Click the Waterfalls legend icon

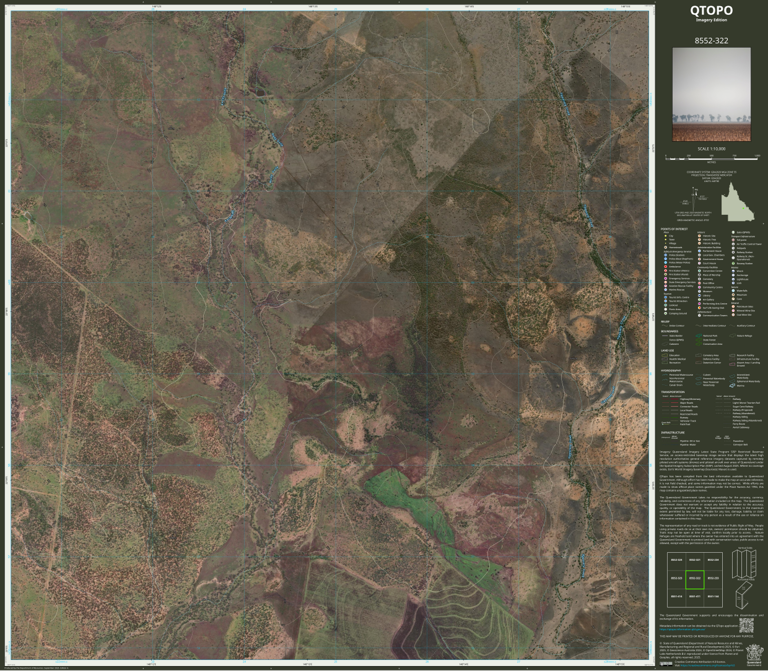tap(733, 290)
